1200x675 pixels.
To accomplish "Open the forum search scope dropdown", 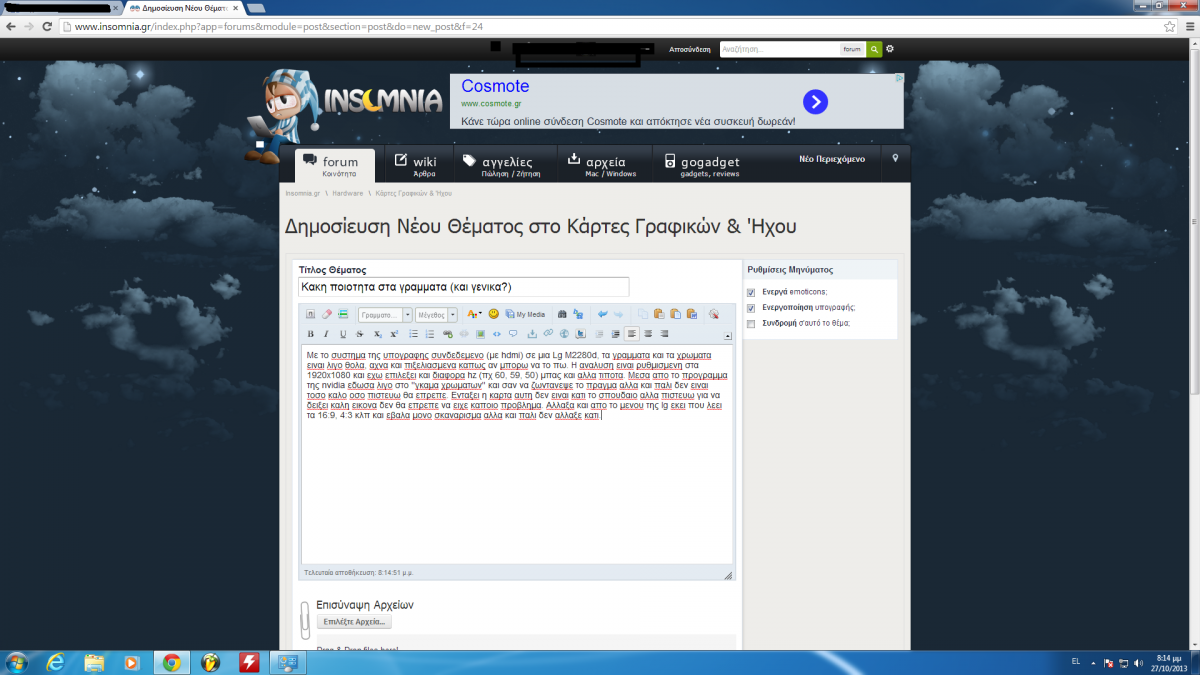I will [x=851, y=49].
